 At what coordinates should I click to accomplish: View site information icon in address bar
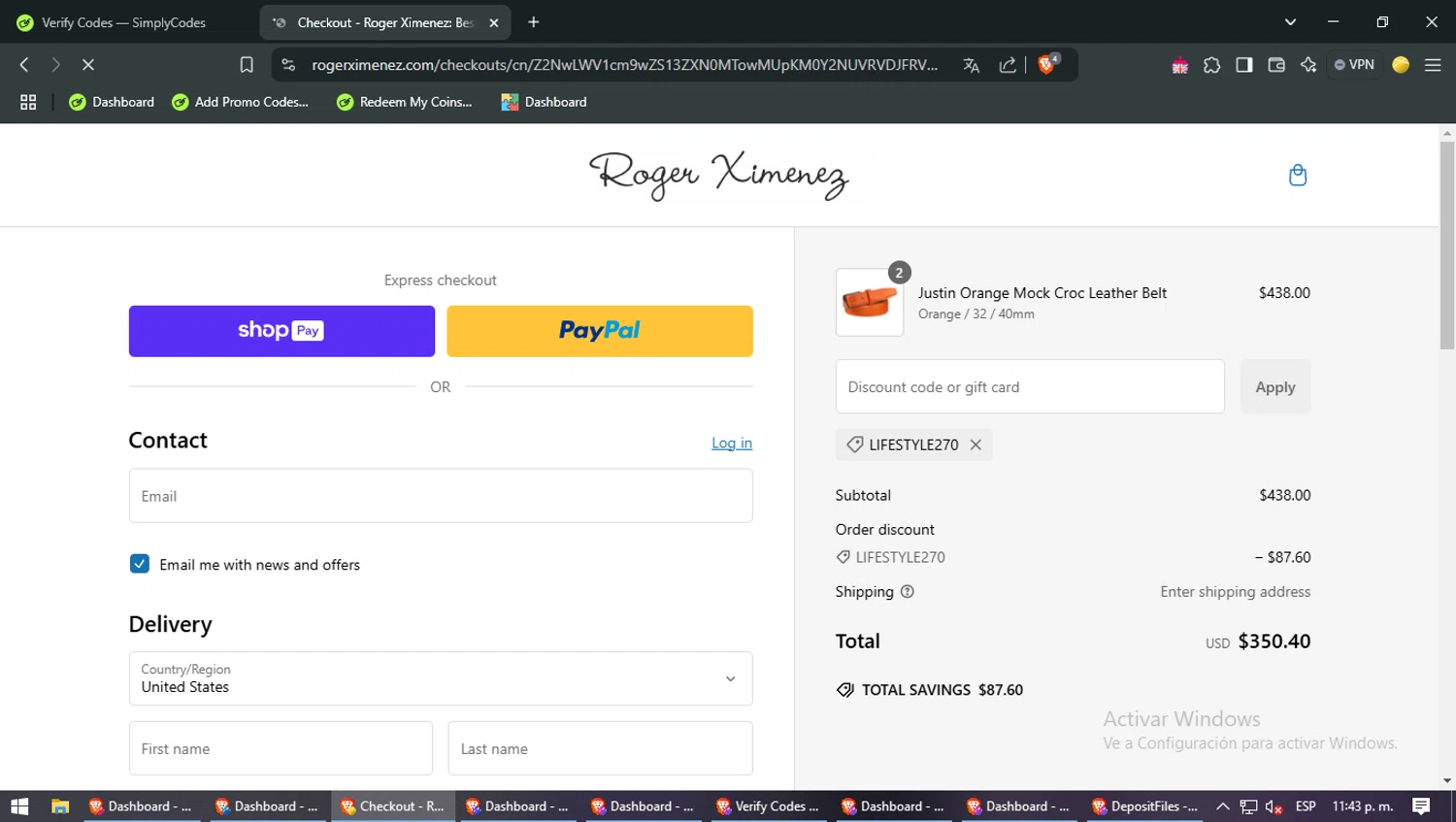tap(288, 65)
